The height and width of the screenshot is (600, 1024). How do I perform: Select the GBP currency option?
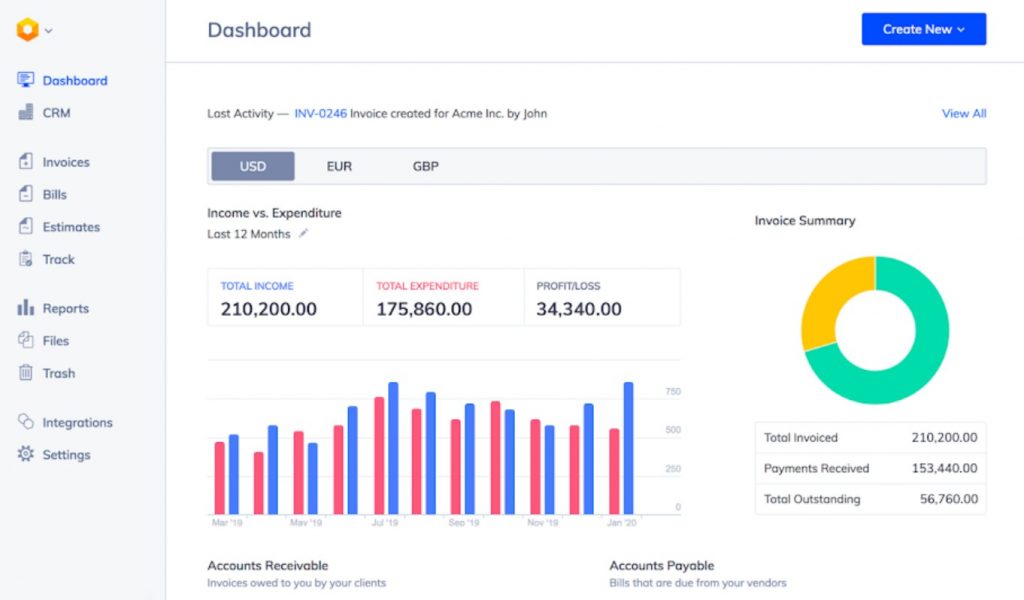tap(424, 166)
